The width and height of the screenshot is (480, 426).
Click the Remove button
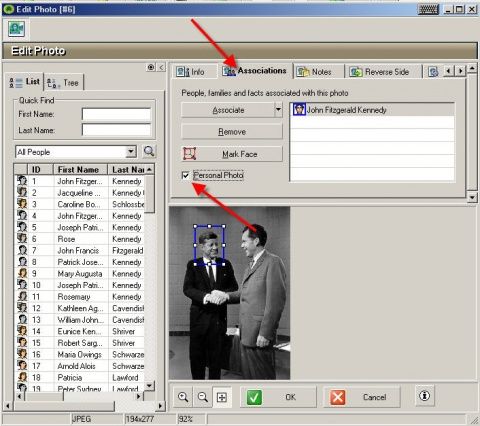[232, 132]
